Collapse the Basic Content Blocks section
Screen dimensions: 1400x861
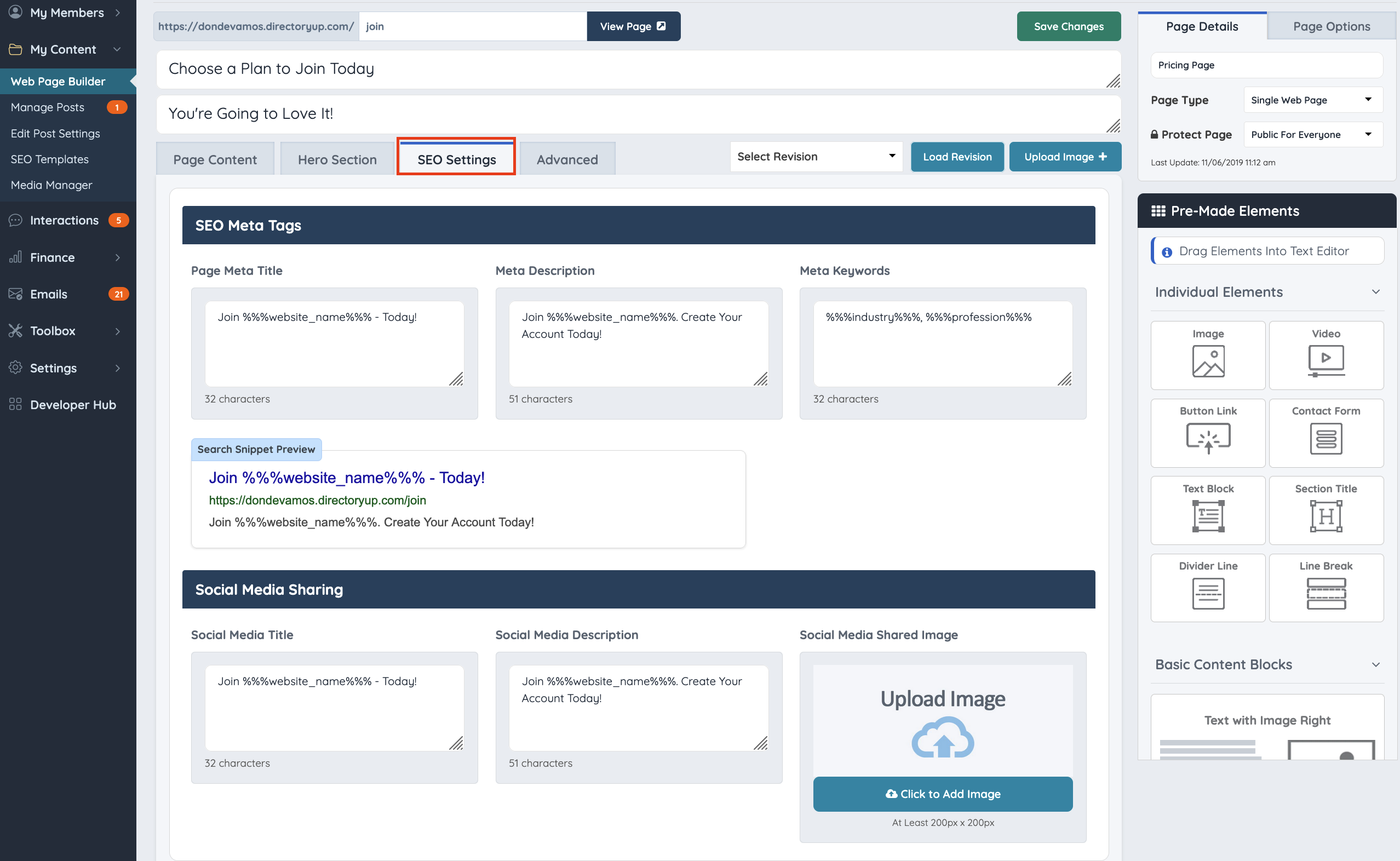pyautogui.click(x=1375, y=664)
